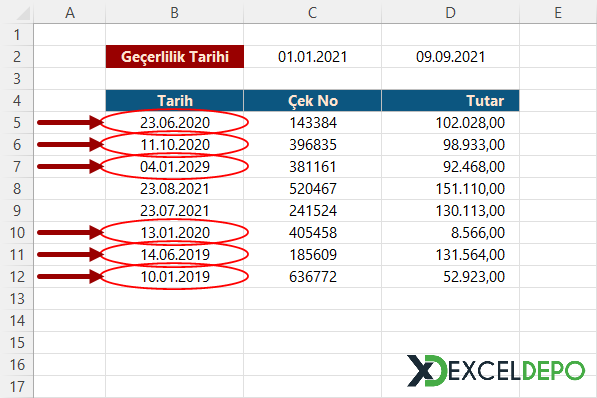The image size is (597, 398).
Task: Select column C header
Action: (x=313, y=13)
